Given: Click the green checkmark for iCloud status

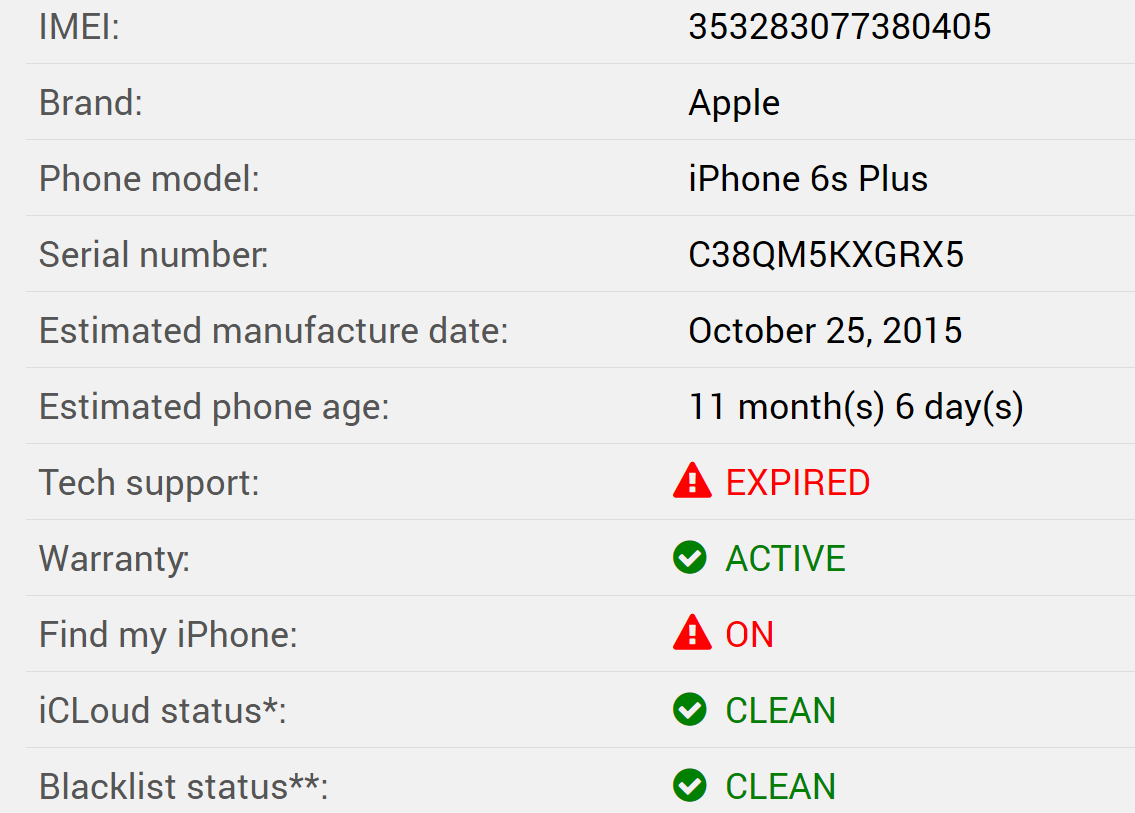Looking at the screenshot, I should point(690,710).
